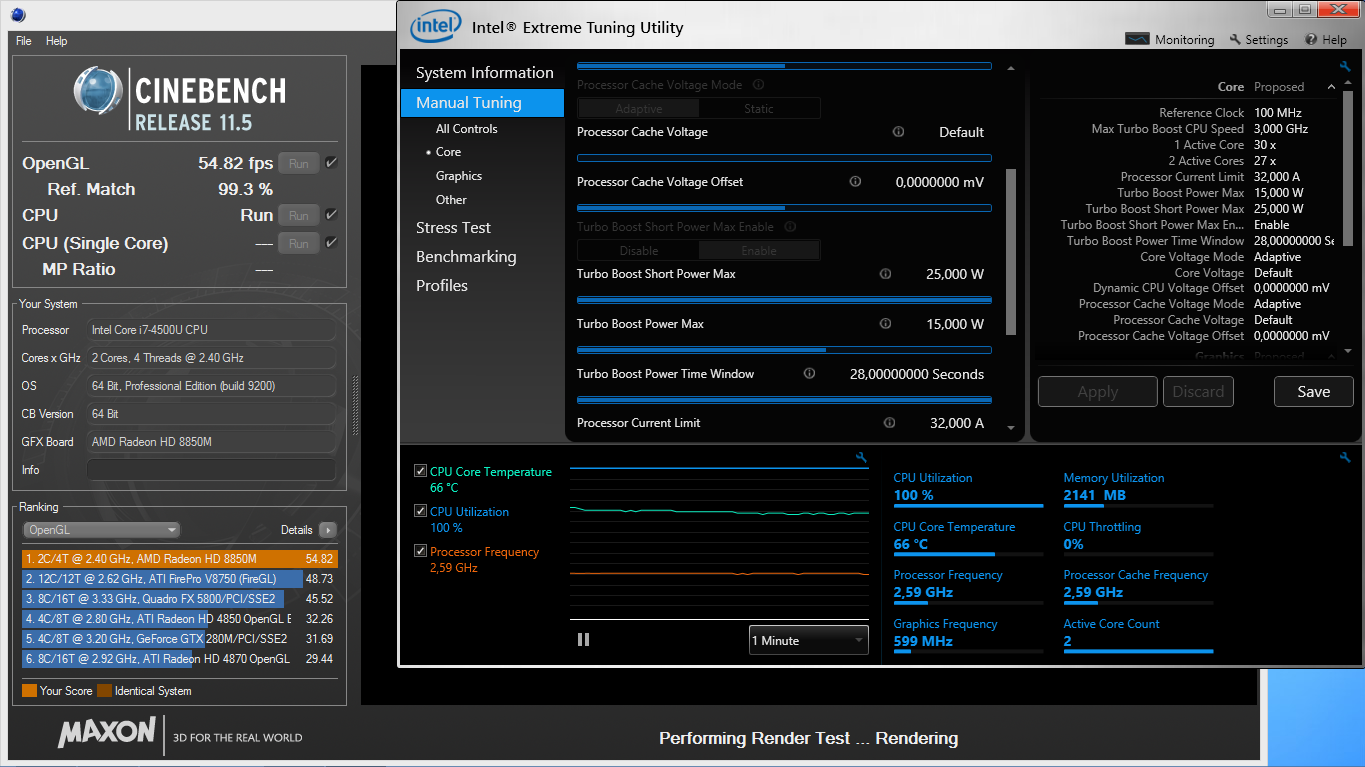
Task: Run the CPU test in Cinebench
Action: pos(299,215)
